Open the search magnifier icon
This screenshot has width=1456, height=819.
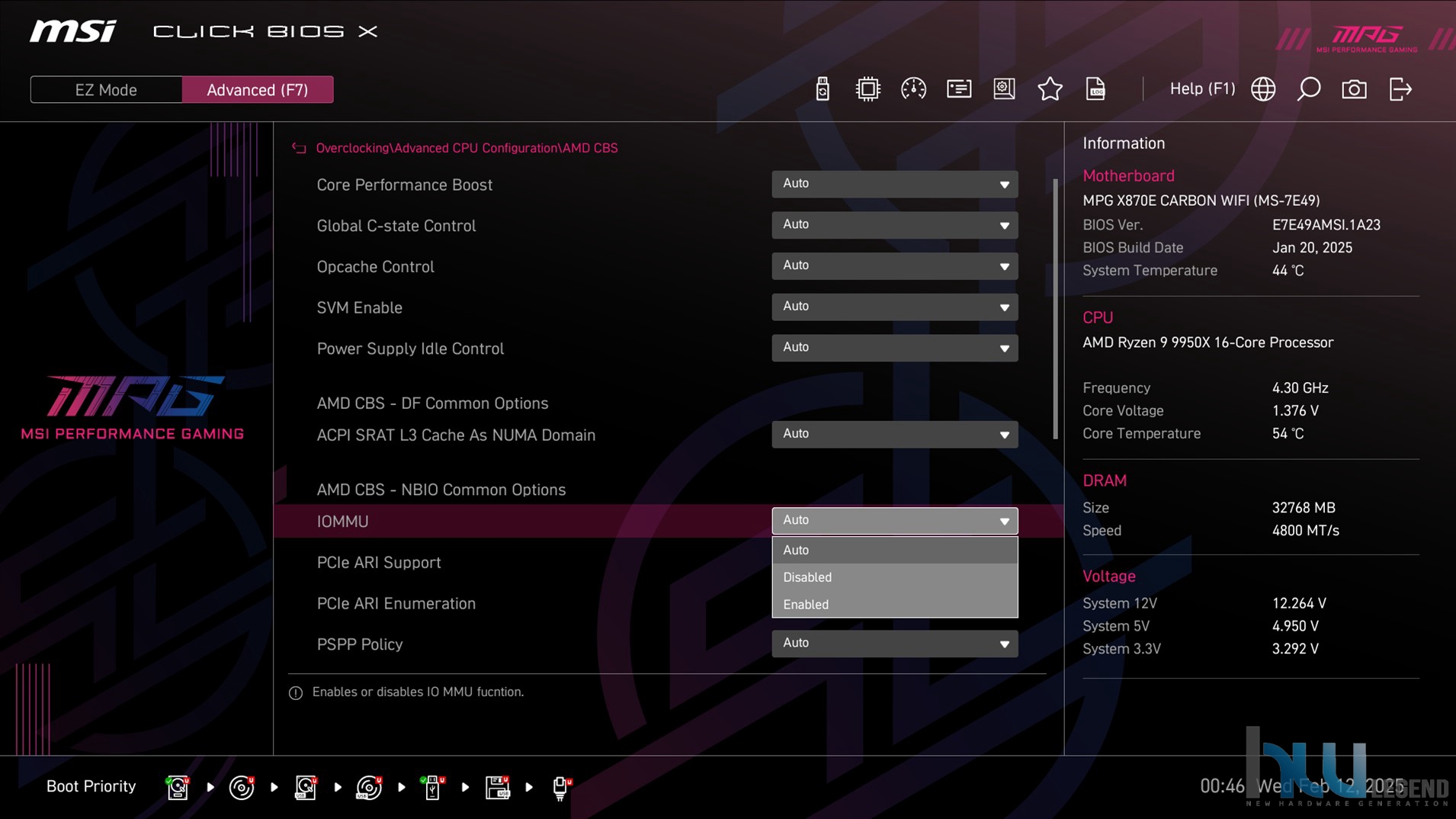pos(1309,89)
